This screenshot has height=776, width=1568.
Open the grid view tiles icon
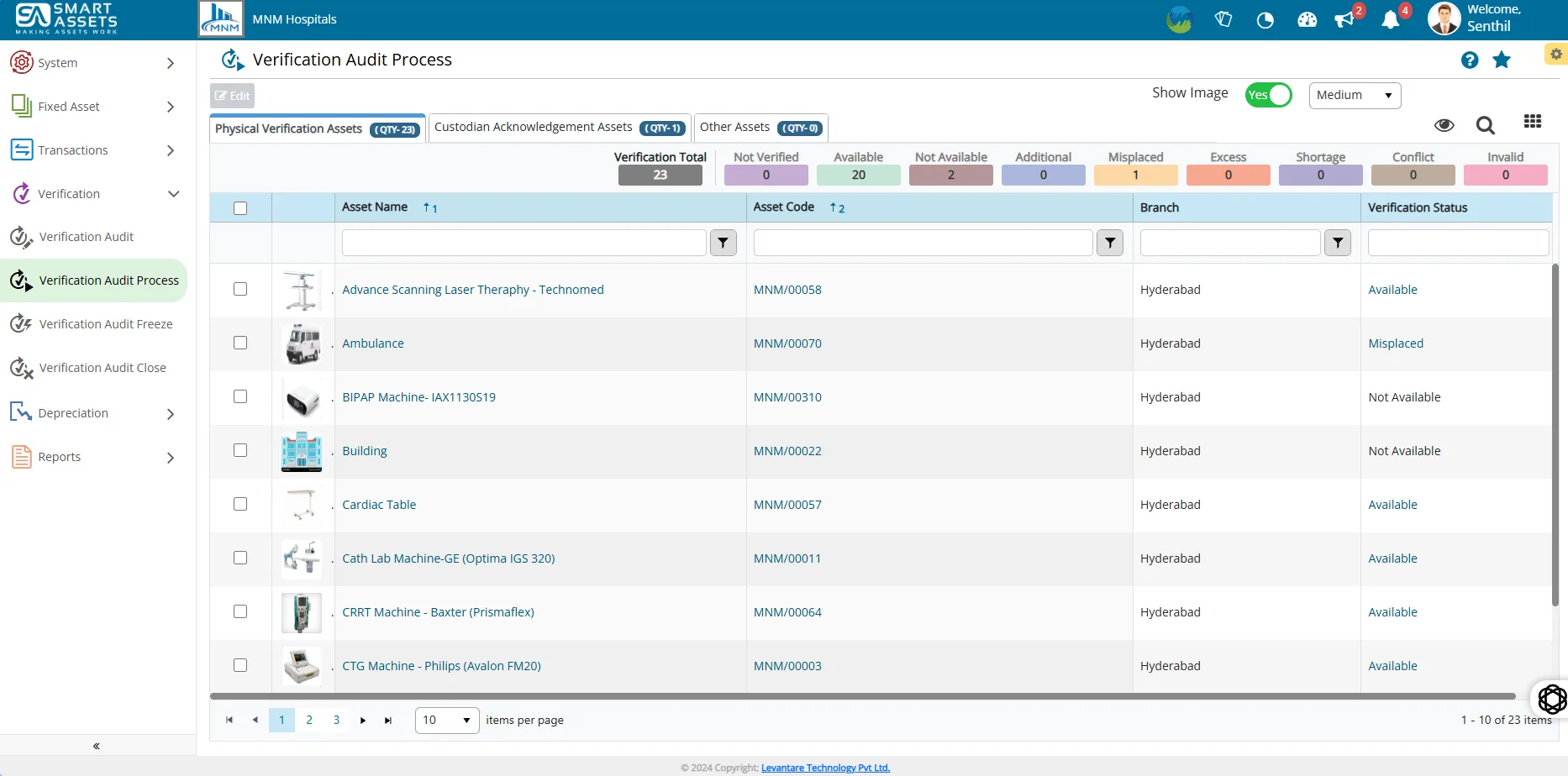pos(1533,122)
